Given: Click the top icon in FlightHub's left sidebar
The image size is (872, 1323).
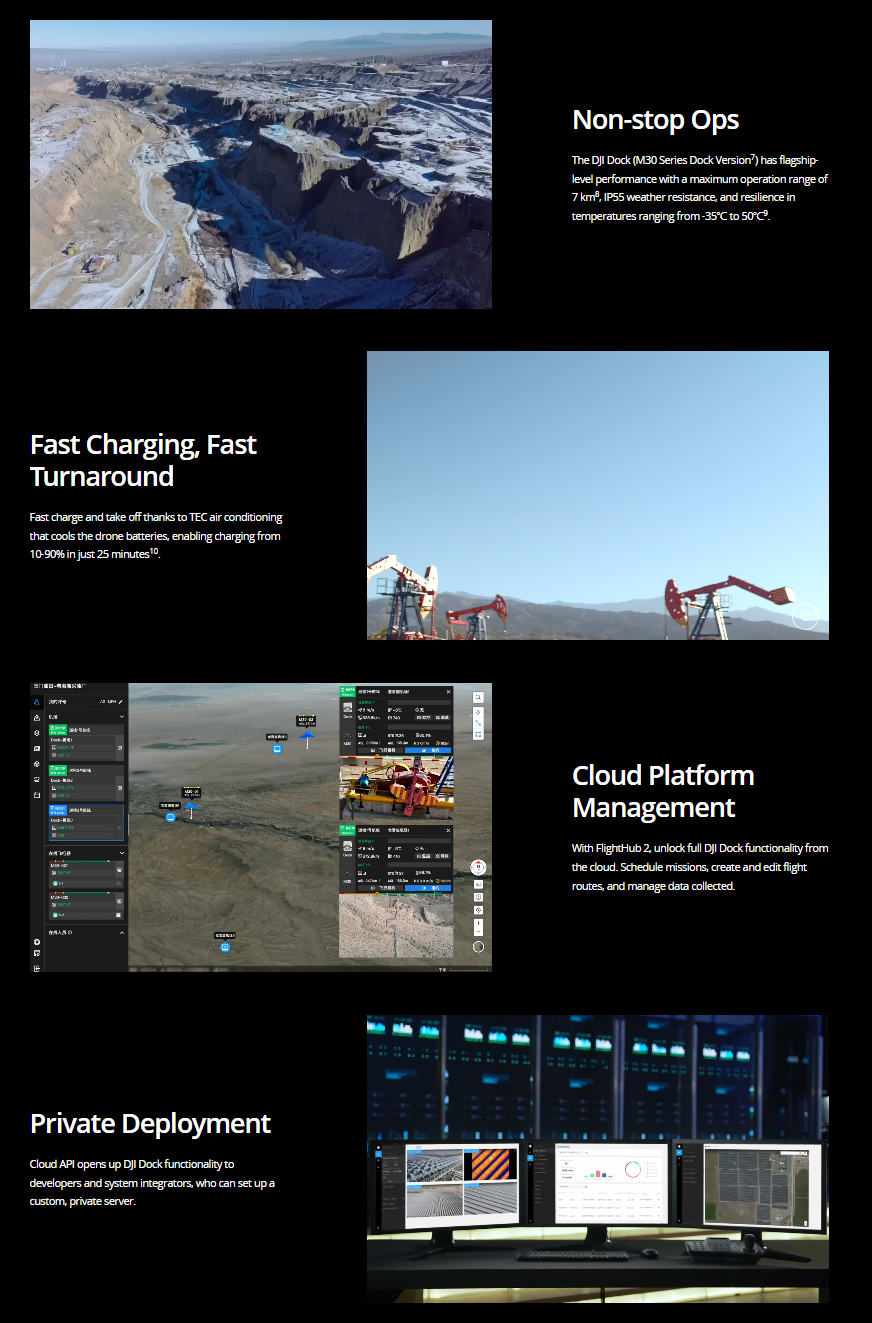Looking at the screenshot, I should click(37, 702).
